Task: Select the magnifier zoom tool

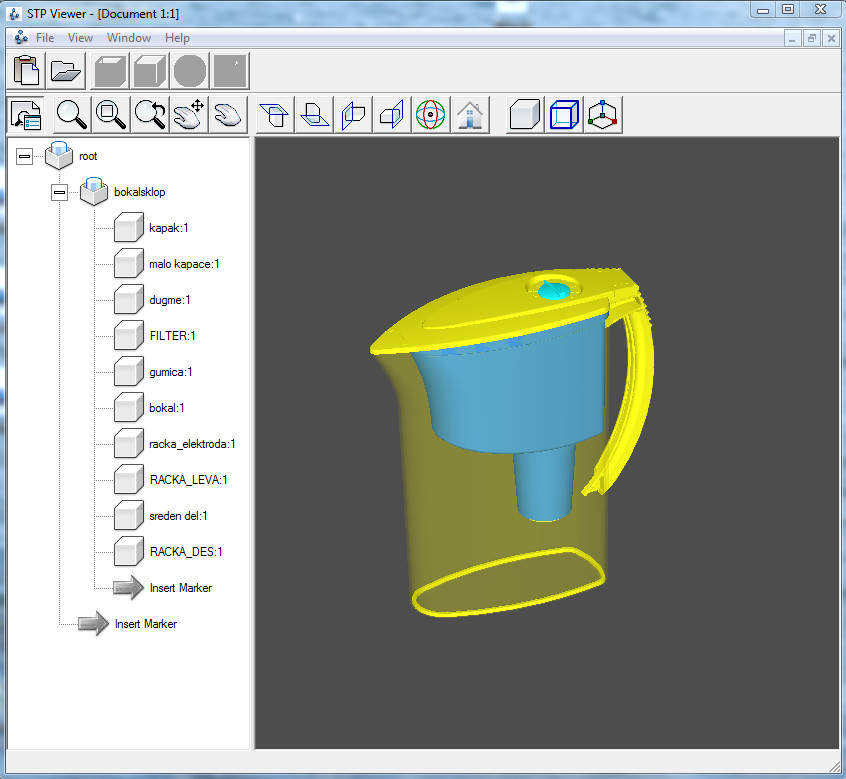Action: click(x=72, y=115)
